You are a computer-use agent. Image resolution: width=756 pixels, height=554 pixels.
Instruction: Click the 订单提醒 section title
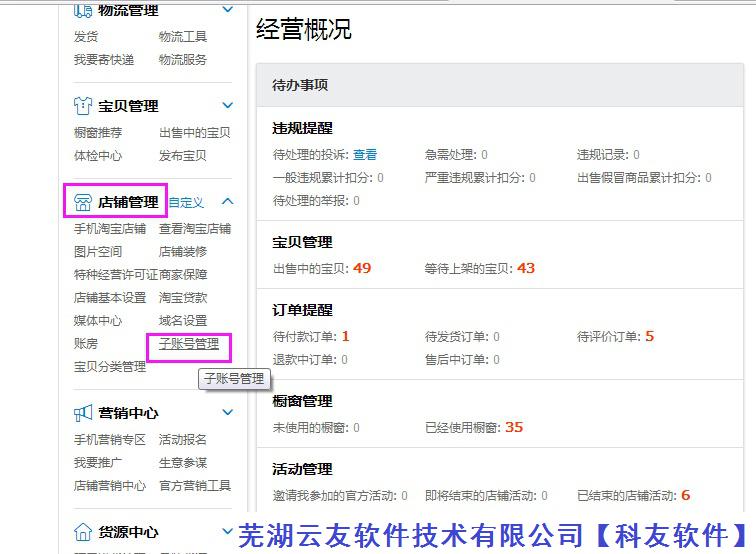coord(302,310)
